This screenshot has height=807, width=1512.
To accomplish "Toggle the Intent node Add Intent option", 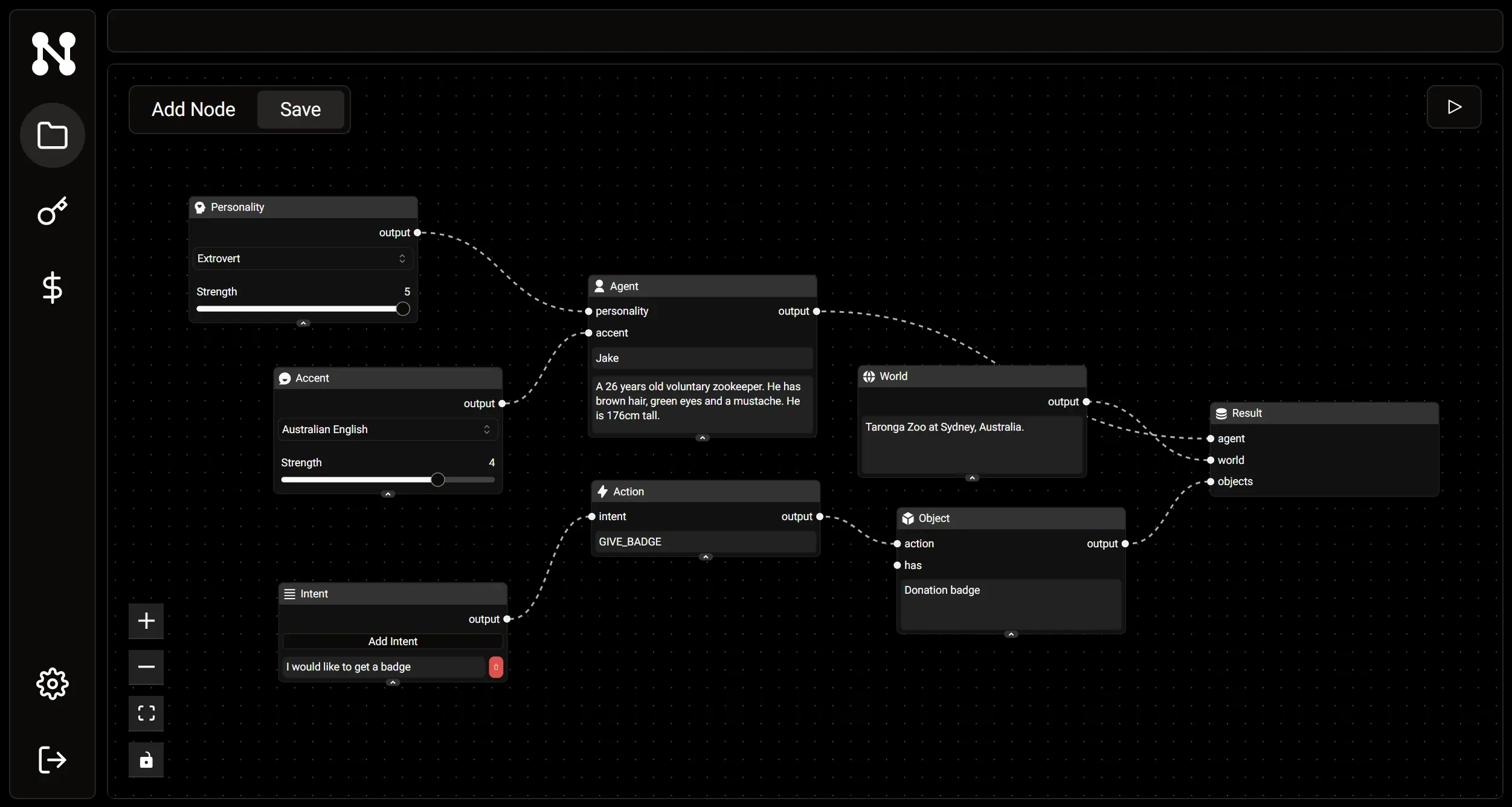I will 393,640.
